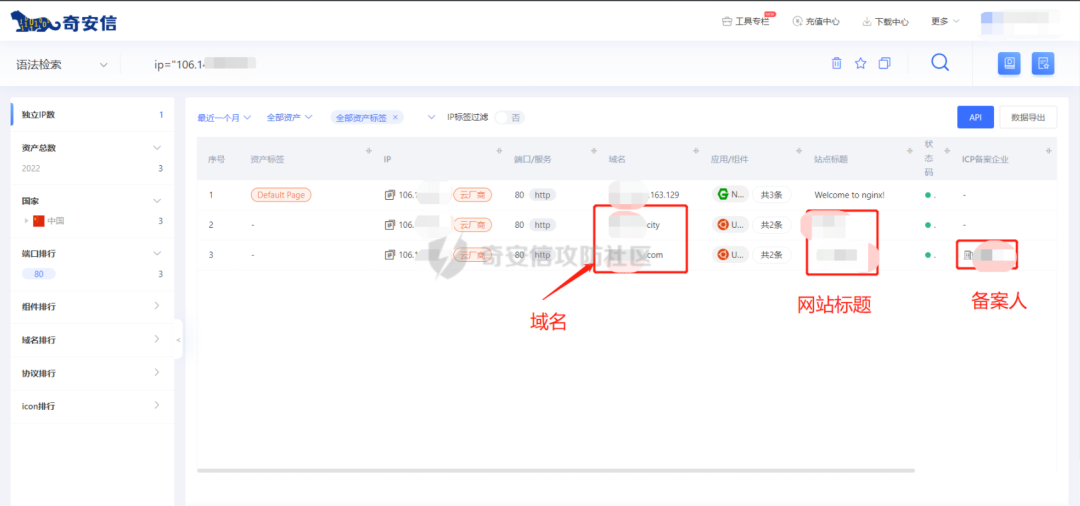
Task: Favorite the query with the star icon
Action: click(x=860, y=63)
